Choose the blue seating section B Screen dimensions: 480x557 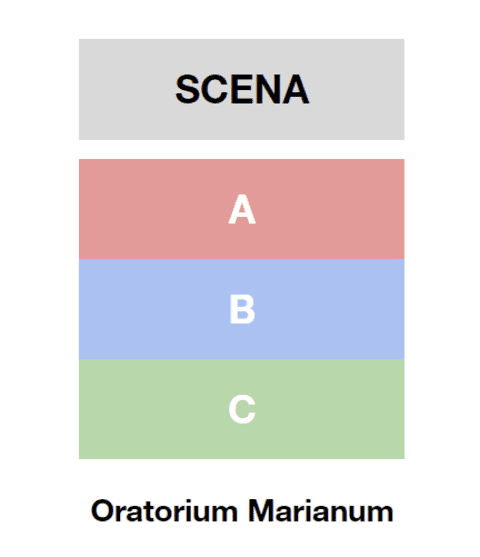(242, 309)
